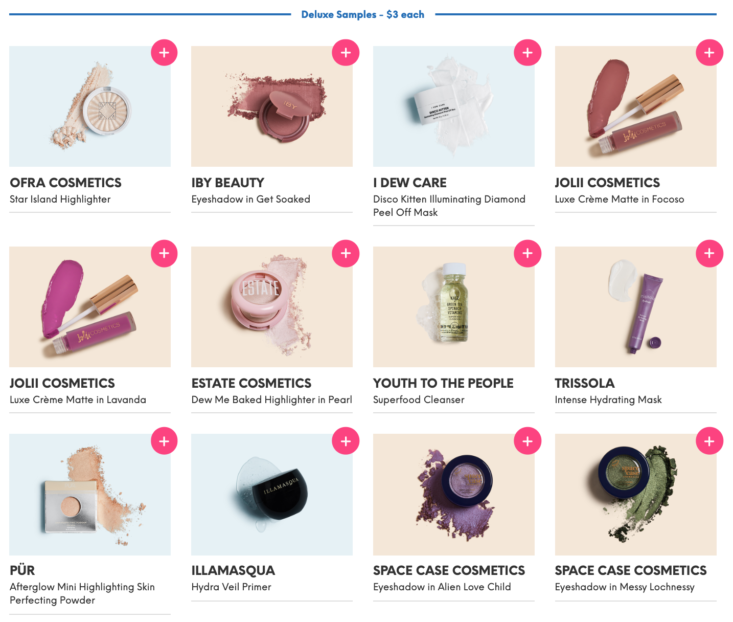Screen dimensions: 733x622
Task: Add Jolii Luxe Crème Matte in Focoso plus icon
Action: point(709,52)
